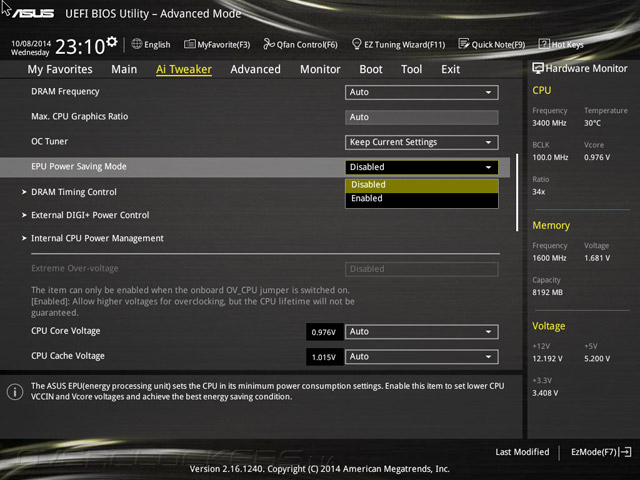640x480 pixels.
Task: Click the CPU temperature 30°C value
Action: pos(592,123)
